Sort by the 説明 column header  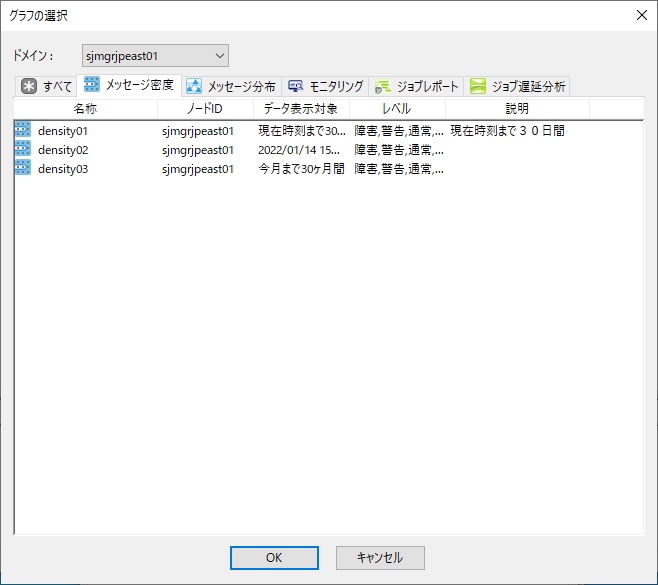(x=517, y=109)
